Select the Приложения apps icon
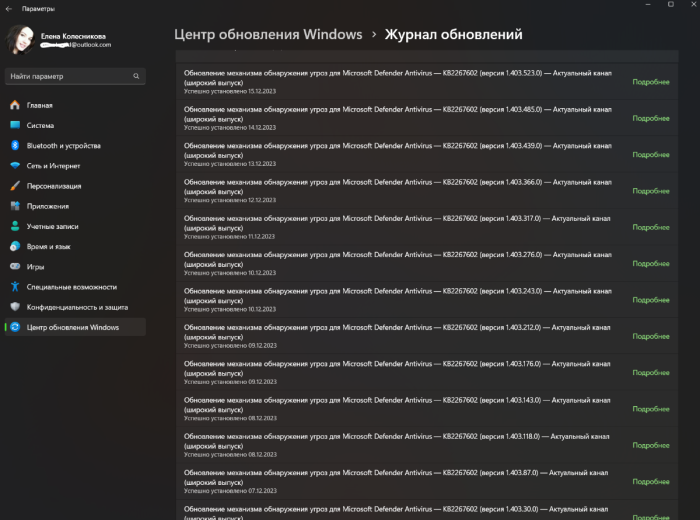 click(x=15, y=206)
